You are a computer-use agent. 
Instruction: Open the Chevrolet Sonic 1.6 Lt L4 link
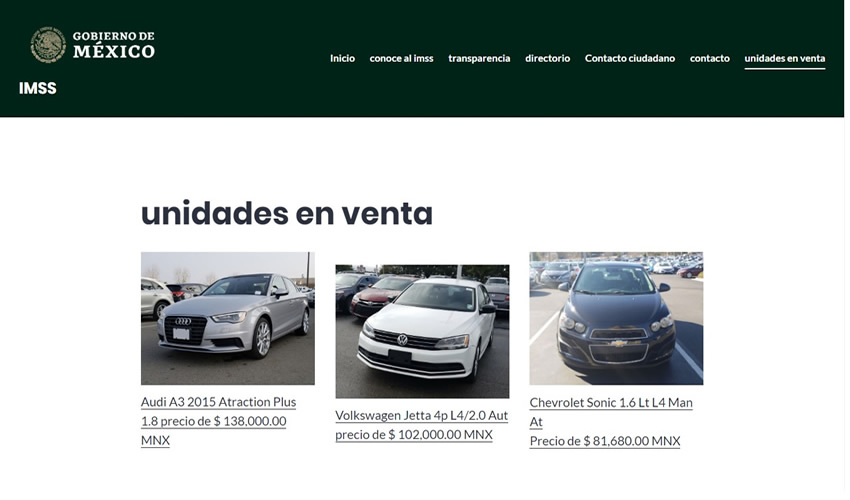tap(611, 422)
